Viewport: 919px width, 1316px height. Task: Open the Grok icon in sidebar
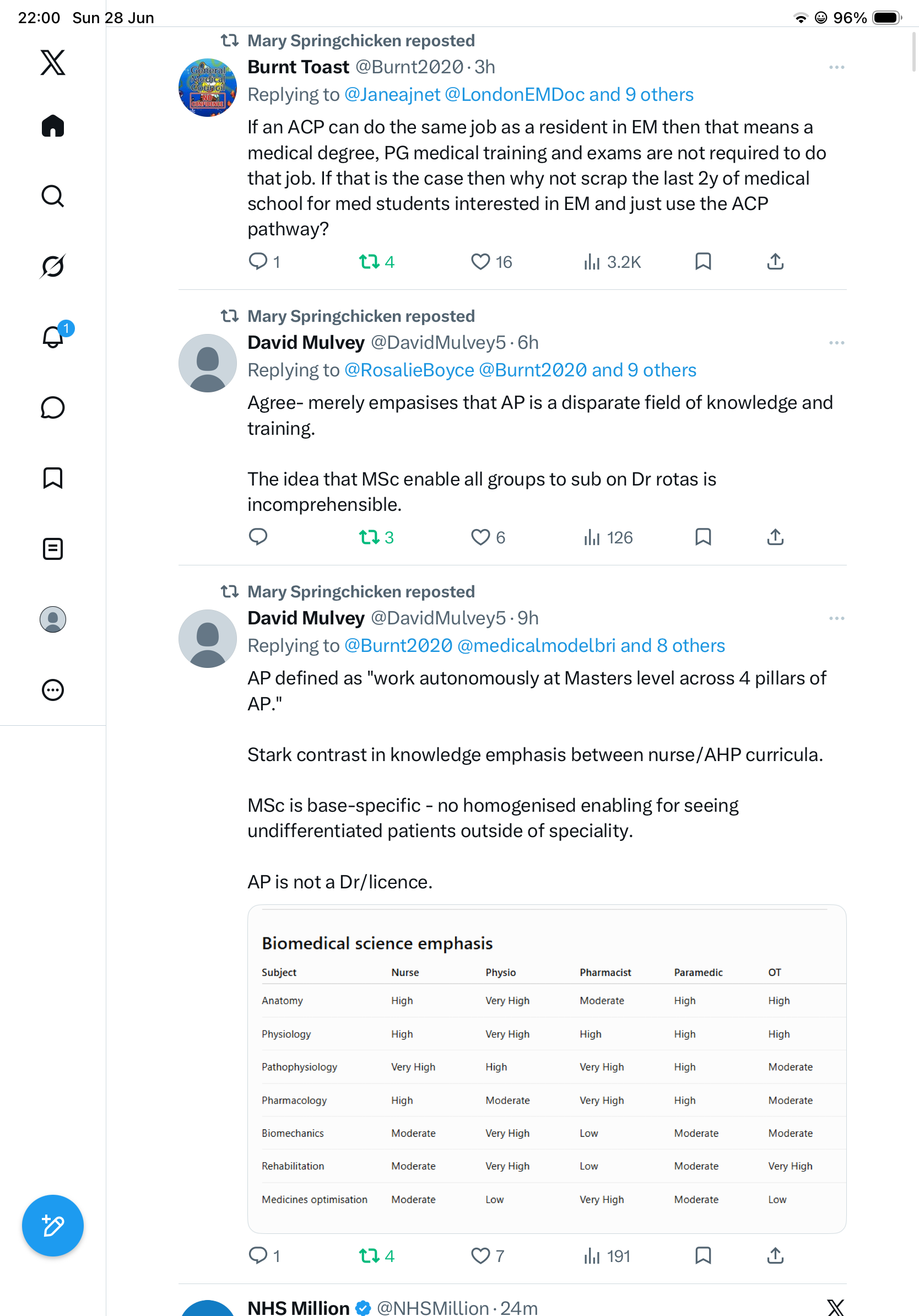(x=53, y=266)
